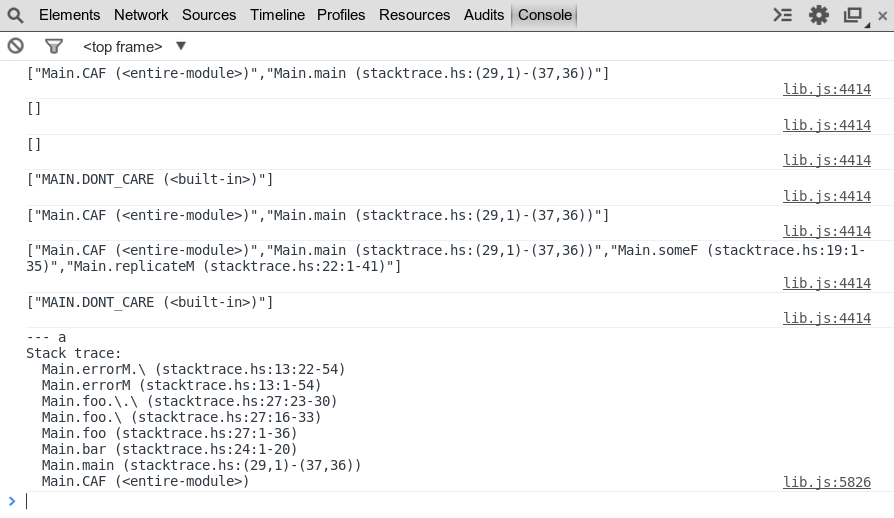Open lib.js:4414 link under first MAIN.DONT_CARE entry

click(827, 196)
